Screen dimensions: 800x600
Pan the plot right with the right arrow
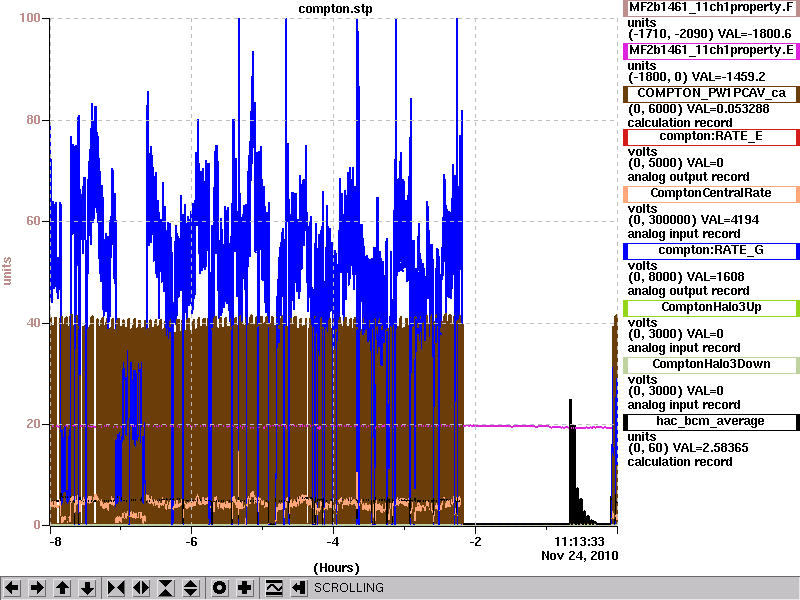37,588
